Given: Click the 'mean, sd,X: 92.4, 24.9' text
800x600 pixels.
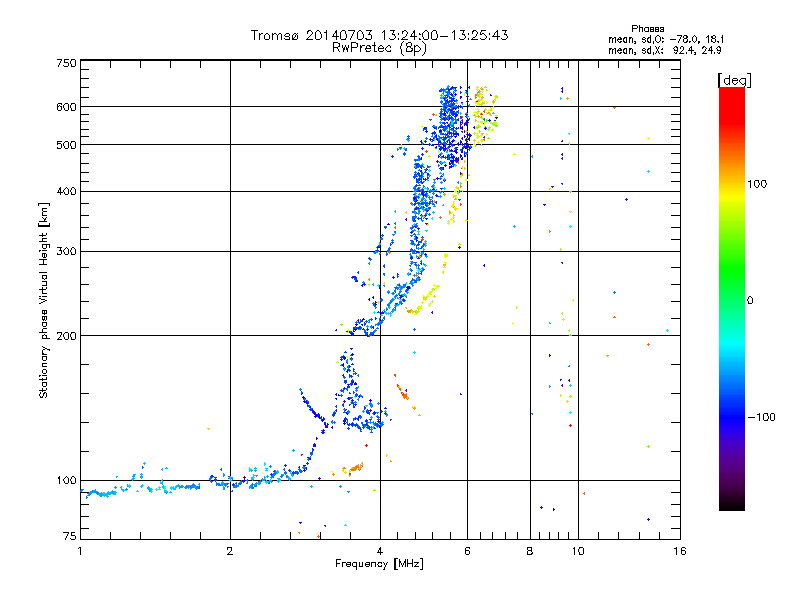Looking at the screenshot, I should 664,50.
